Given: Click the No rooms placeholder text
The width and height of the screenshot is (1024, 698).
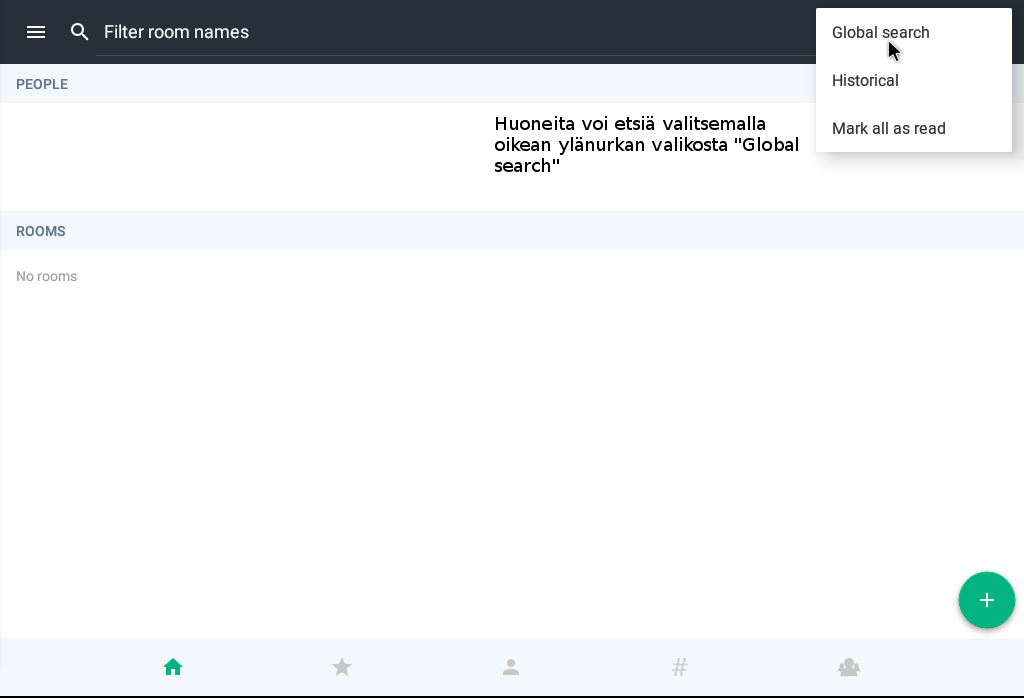Looking at the screenshot, I should tap(47, 276).
